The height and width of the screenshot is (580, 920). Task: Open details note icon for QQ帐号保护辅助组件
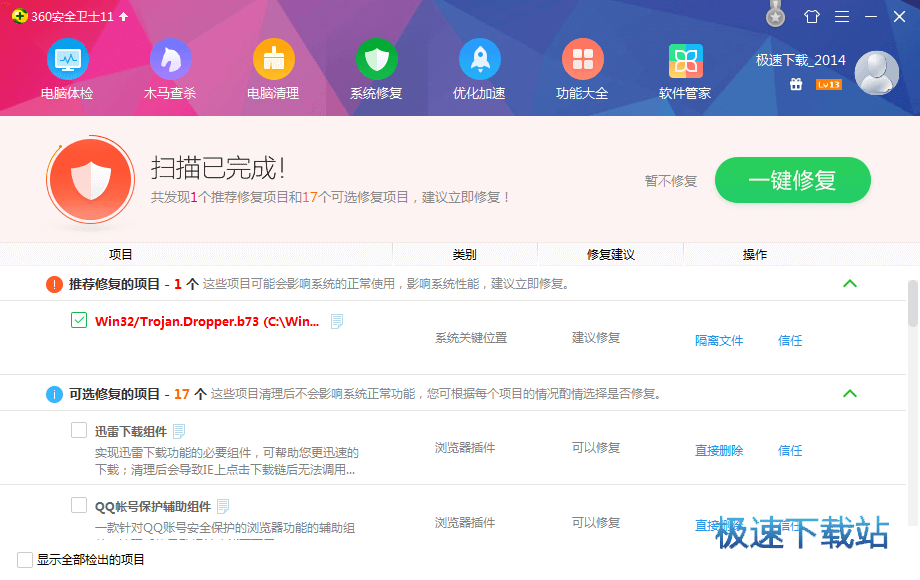(223, 506)
